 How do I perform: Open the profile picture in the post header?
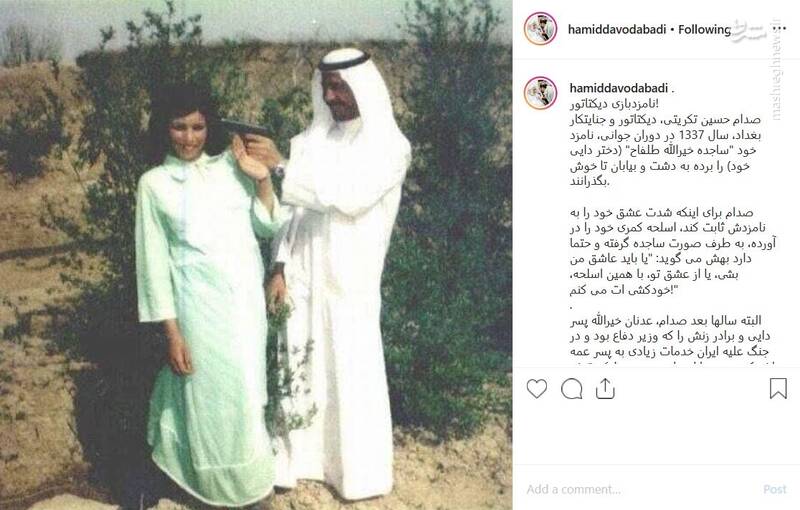coord(540,29)
